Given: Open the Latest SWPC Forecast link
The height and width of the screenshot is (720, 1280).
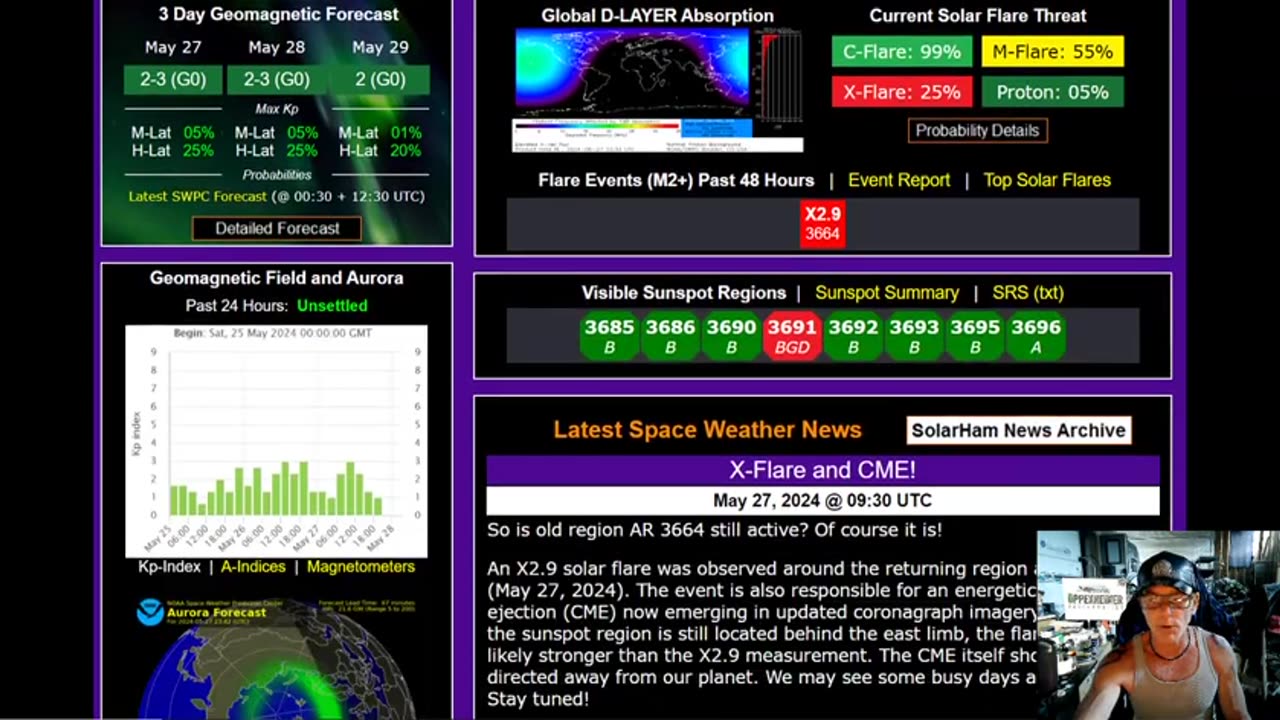Looking at the screenshot, I should coord(198,196).
